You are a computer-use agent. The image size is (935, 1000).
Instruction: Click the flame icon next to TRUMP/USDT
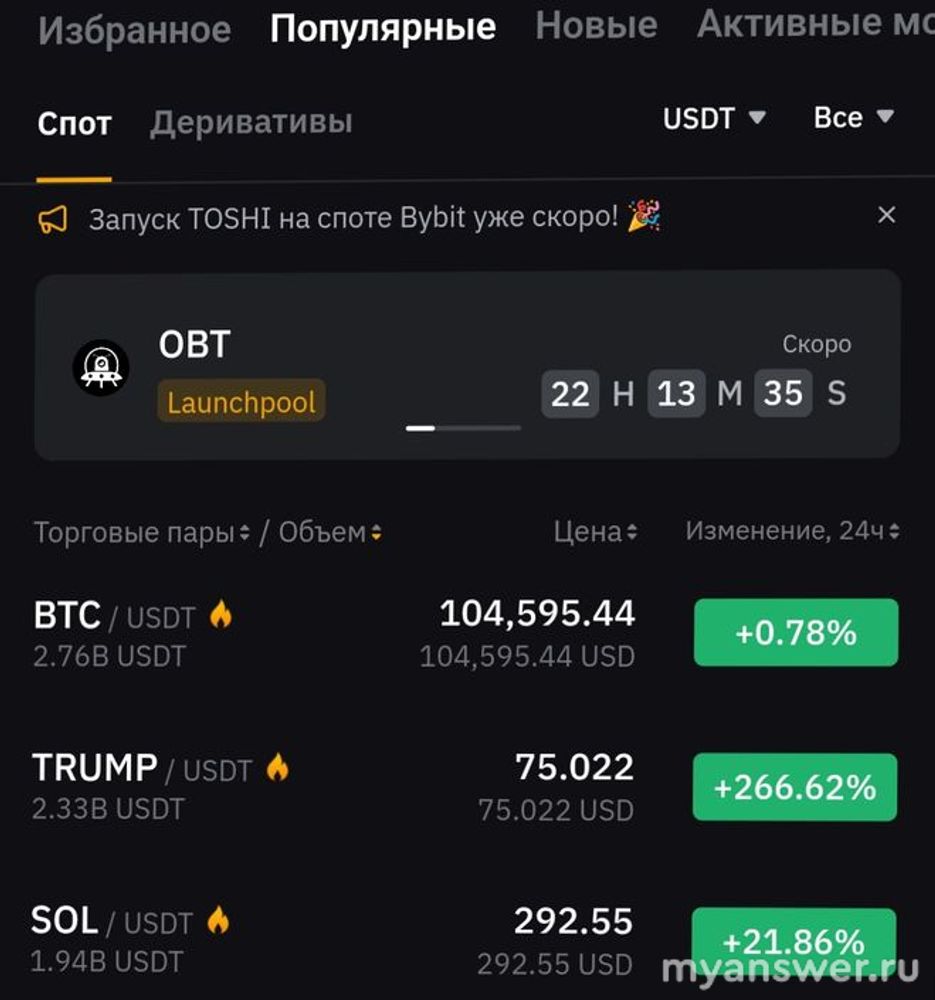coord(277,768)
